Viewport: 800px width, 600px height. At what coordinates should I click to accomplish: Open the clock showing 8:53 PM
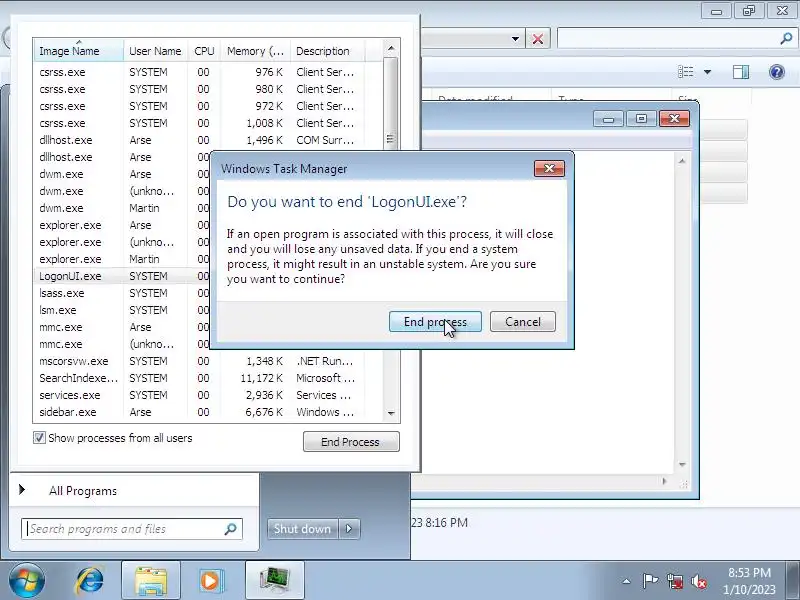click(x=749, y=581)
